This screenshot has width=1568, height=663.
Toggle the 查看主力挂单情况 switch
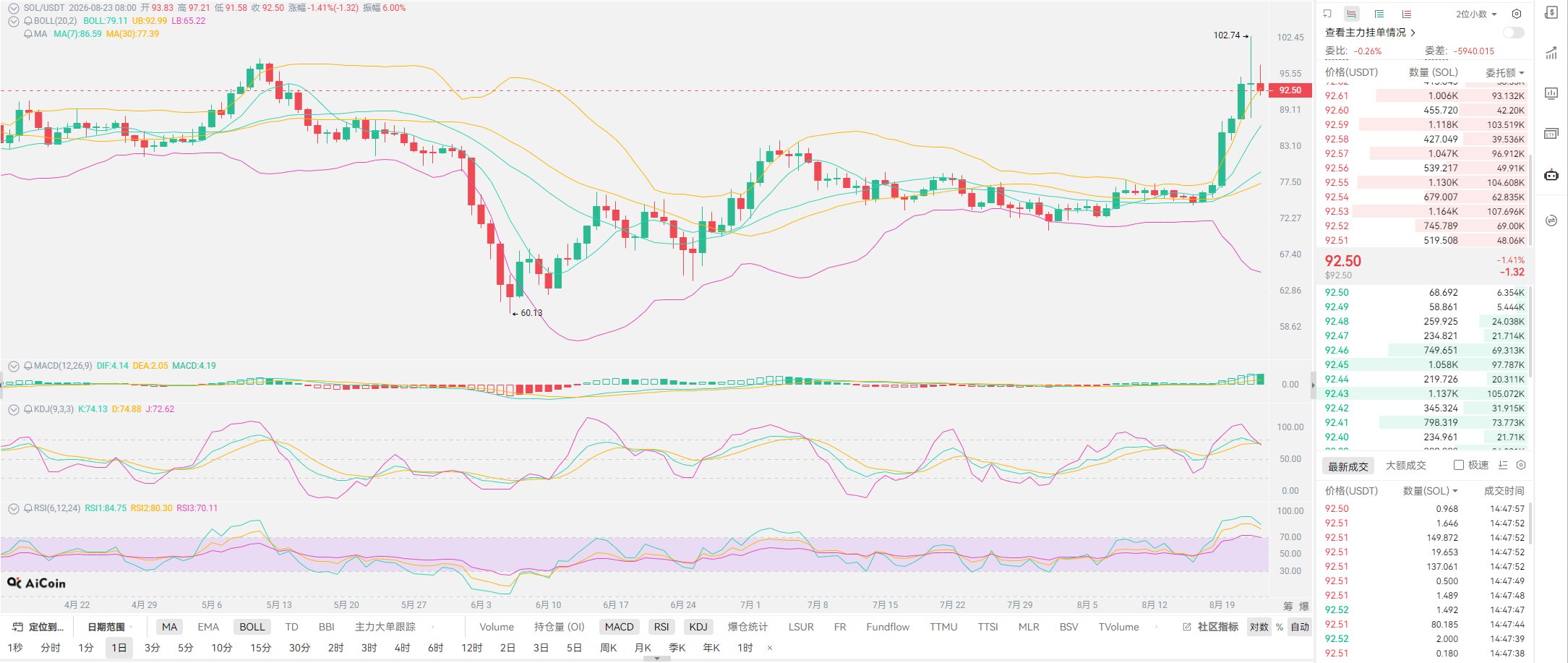click(x=1513, y=33)
